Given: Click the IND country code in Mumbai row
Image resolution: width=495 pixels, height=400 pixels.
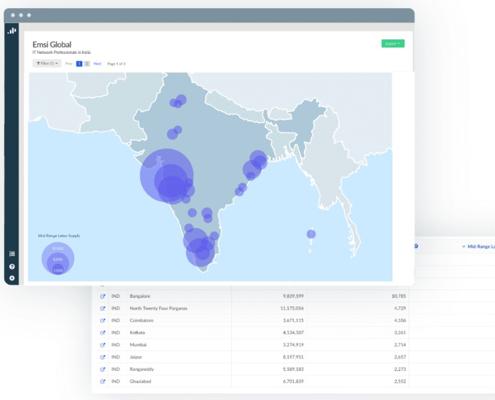Looking at the screenshot, I should coord(115,345).
